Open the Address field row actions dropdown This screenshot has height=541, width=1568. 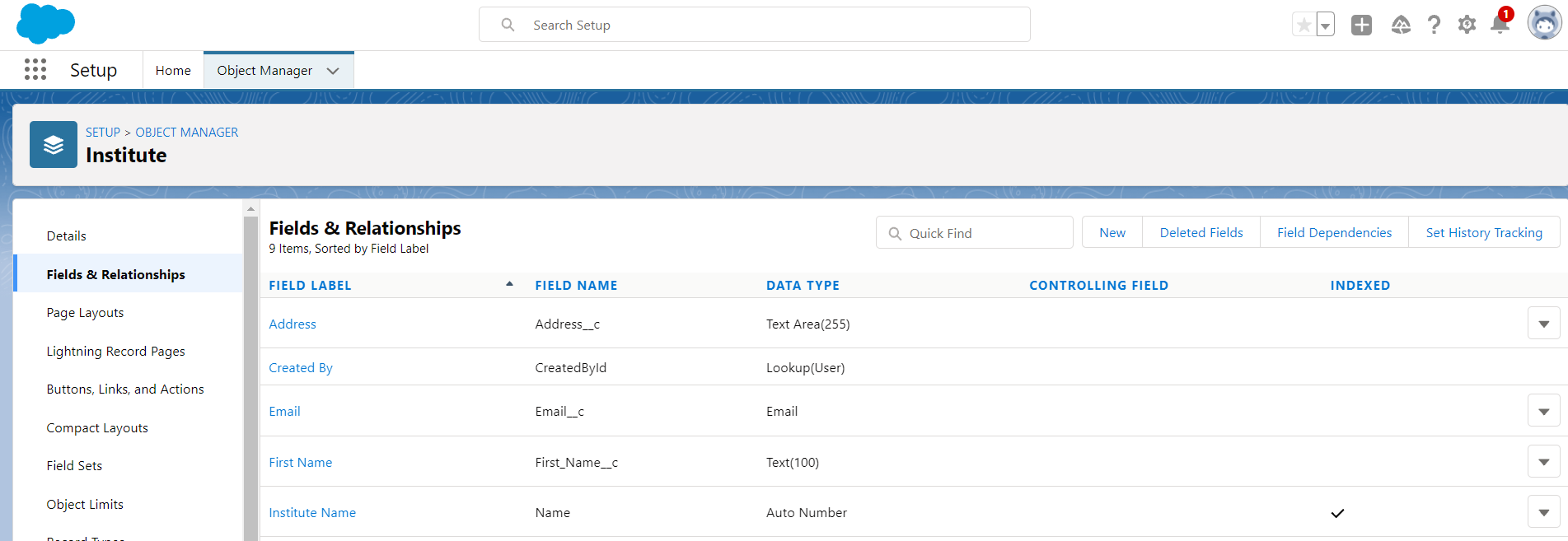coord(1543,324)
